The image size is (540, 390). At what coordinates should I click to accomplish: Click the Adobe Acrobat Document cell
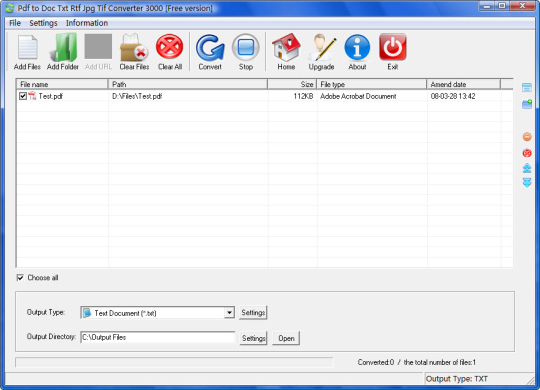358,96
